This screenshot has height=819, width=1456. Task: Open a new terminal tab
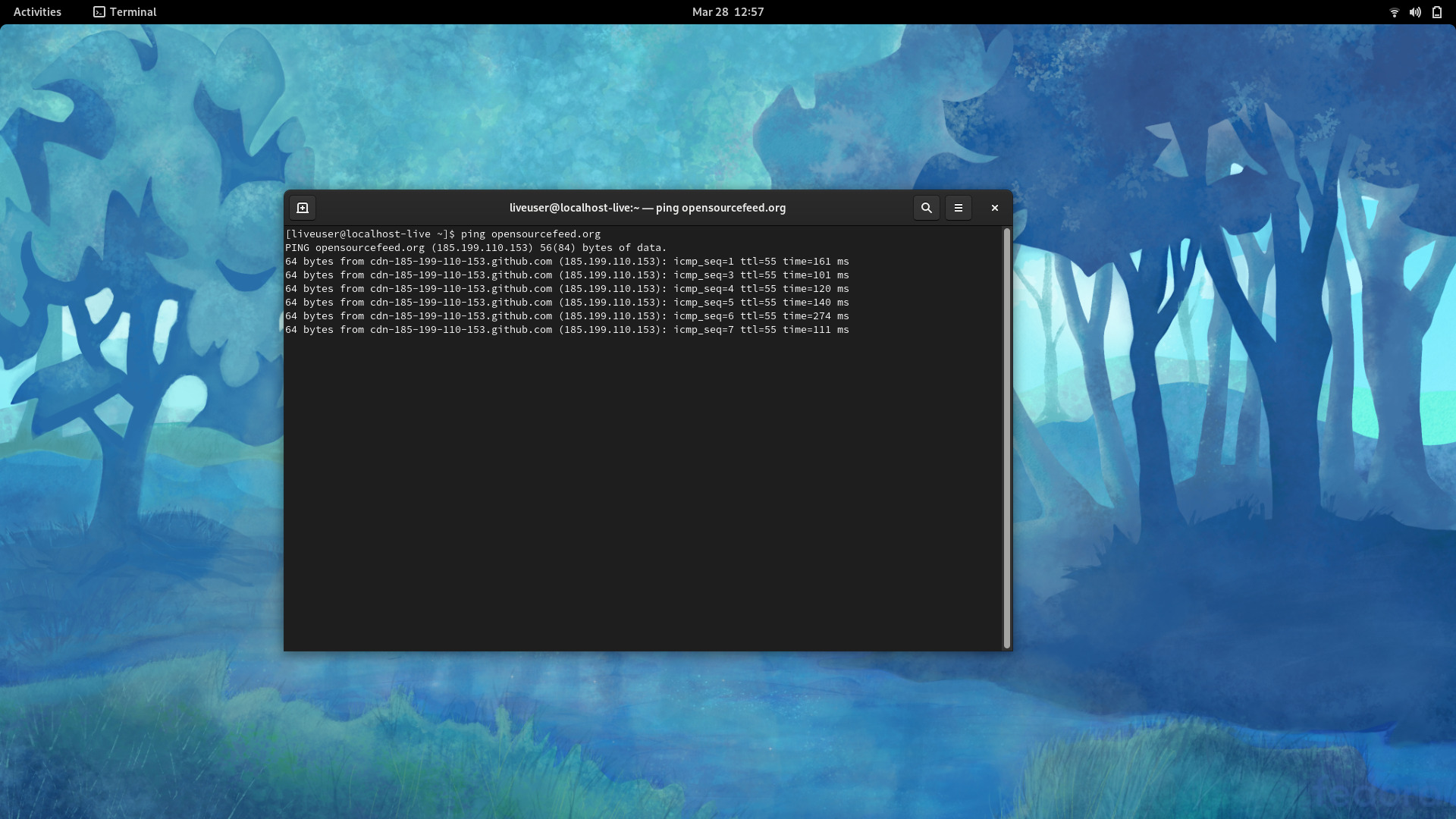pos(302,208)
